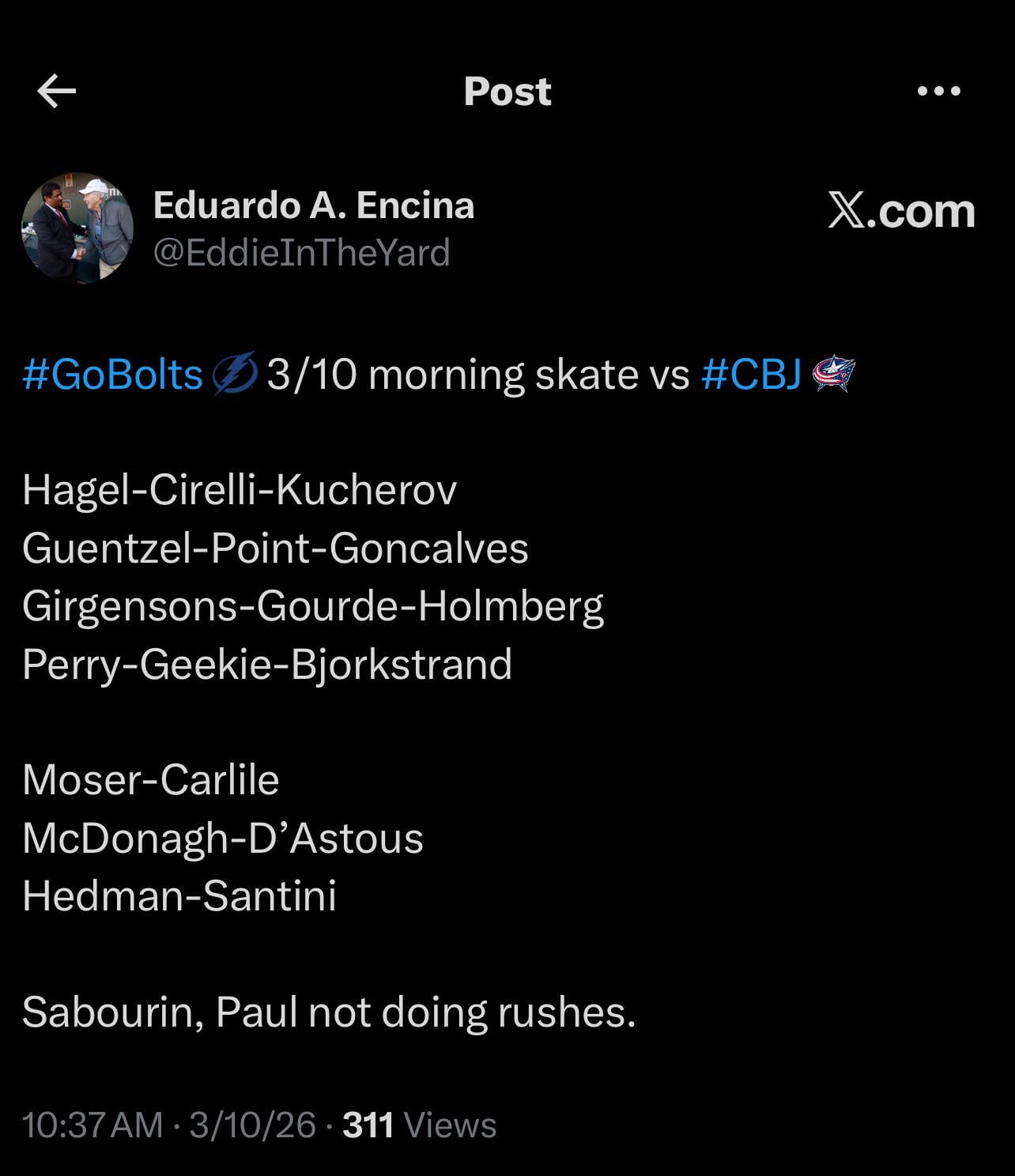Open Eduardo A. Encina's profile picture
Viewport: 1015px width, 1176px height.
point(77,228)
